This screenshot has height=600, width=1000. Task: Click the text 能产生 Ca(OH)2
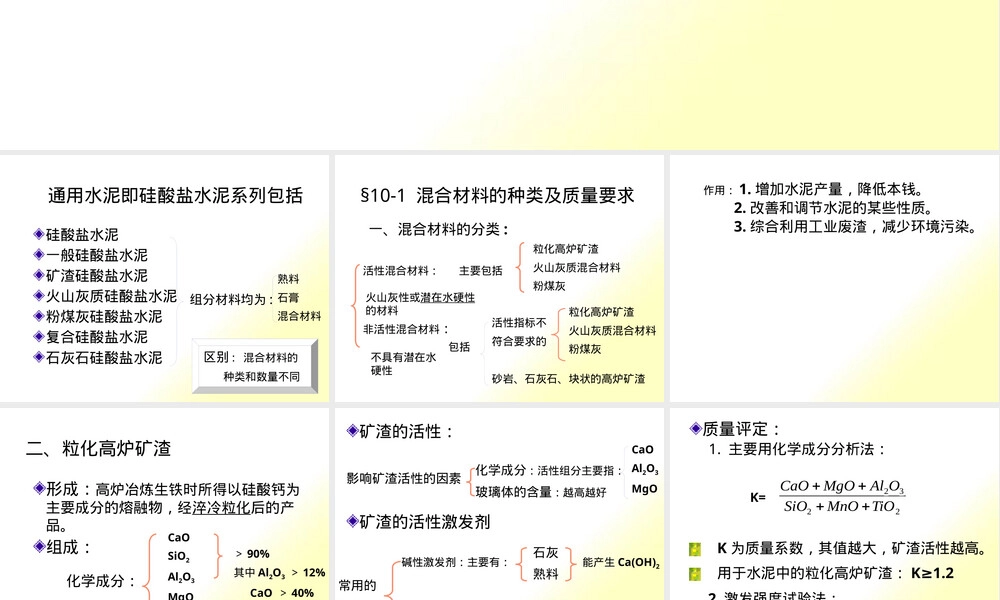coord(621,562)
